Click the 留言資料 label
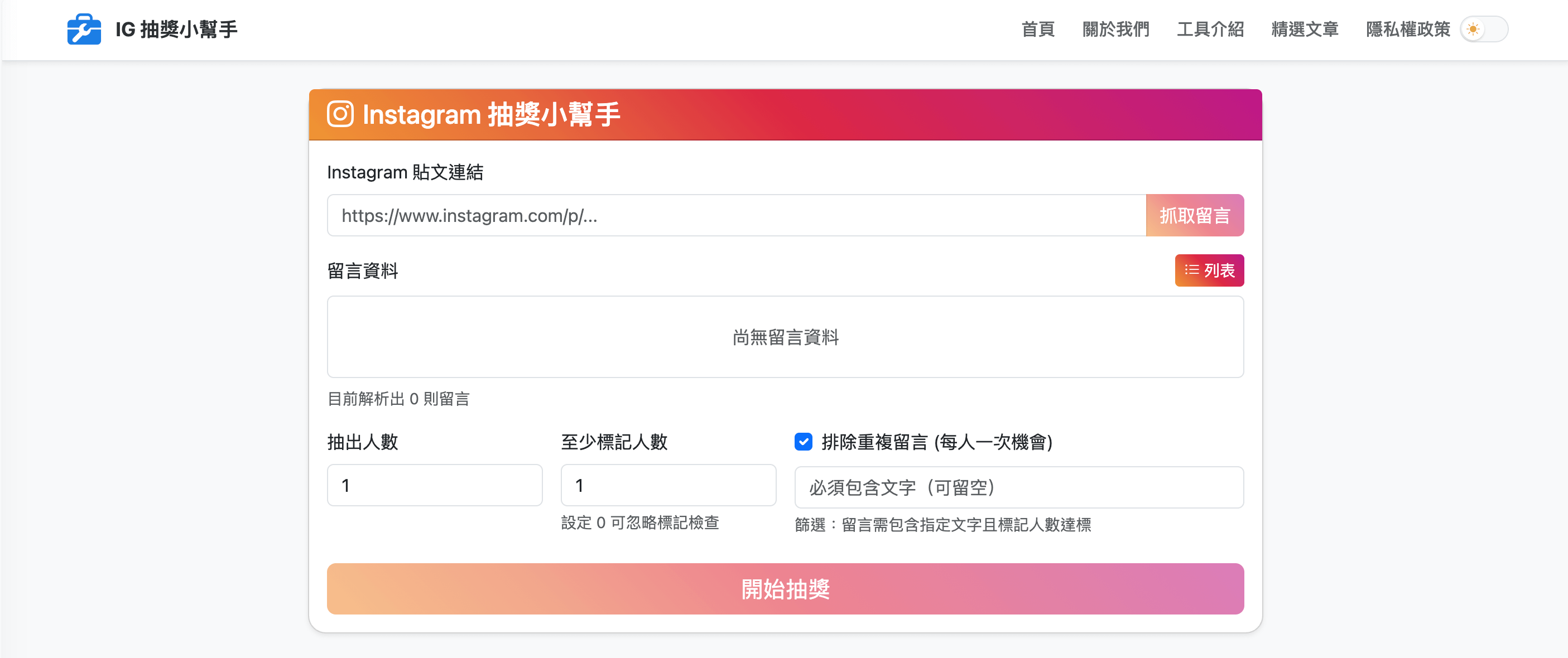 pos(363,270)
